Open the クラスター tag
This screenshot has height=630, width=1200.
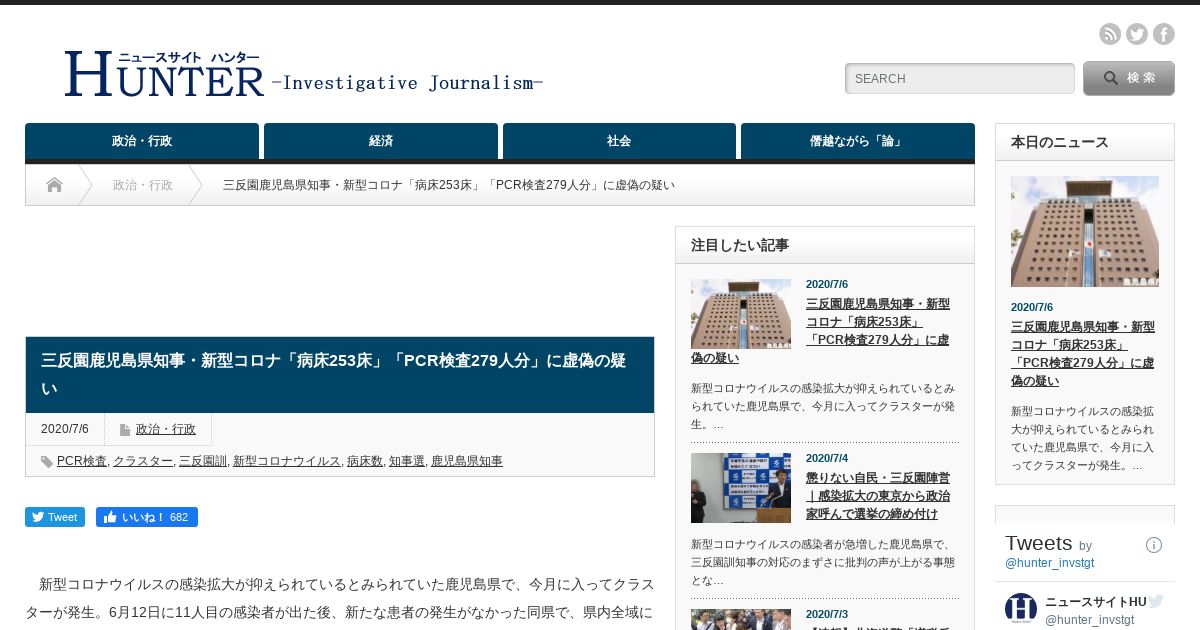[x=143, y=461]
